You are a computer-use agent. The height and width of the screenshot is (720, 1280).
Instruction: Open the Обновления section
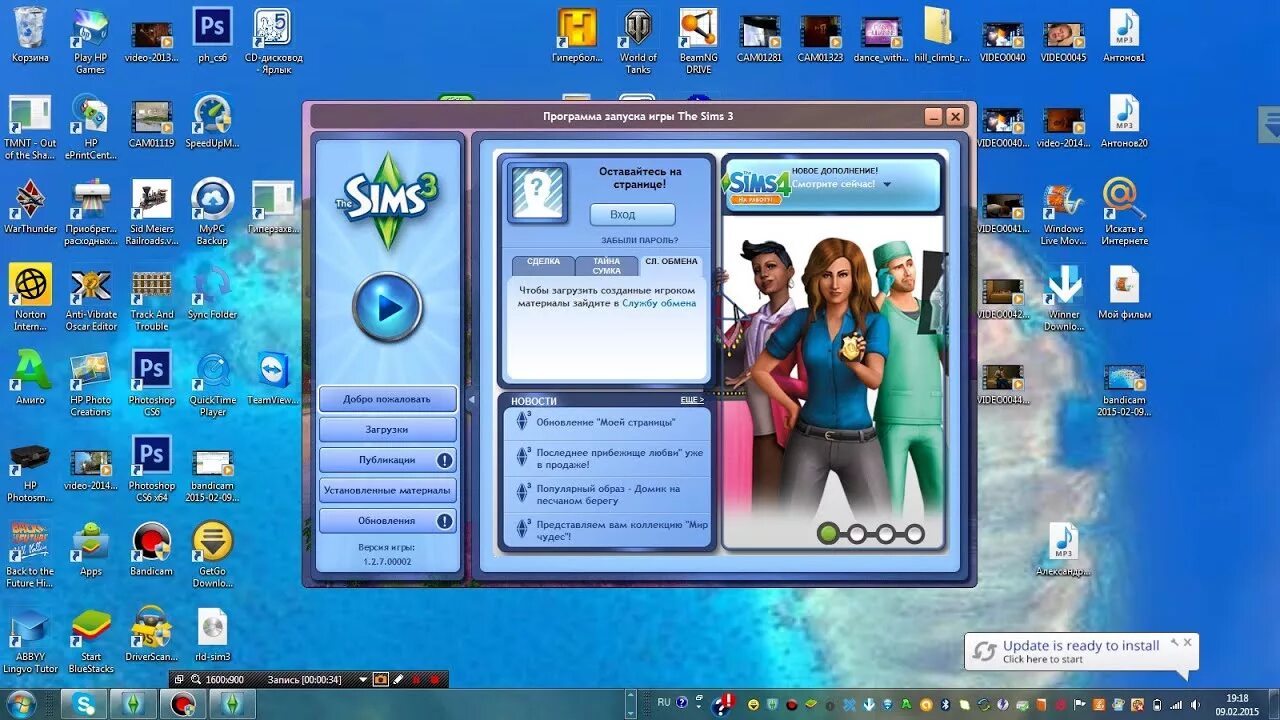pos(387,521)
